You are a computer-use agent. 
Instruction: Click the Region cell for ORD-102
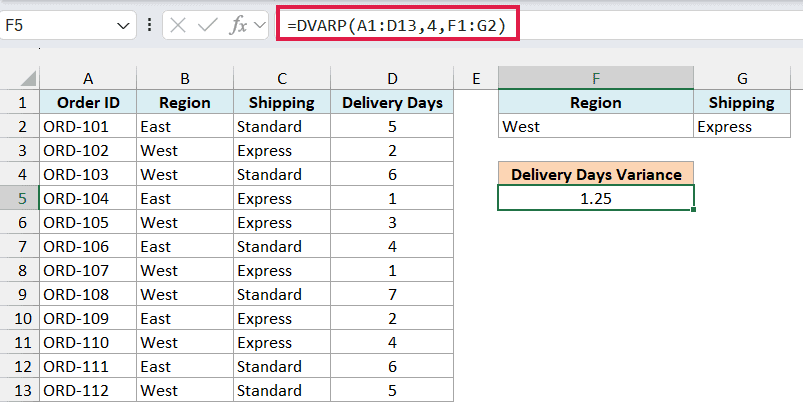[185, 151]
